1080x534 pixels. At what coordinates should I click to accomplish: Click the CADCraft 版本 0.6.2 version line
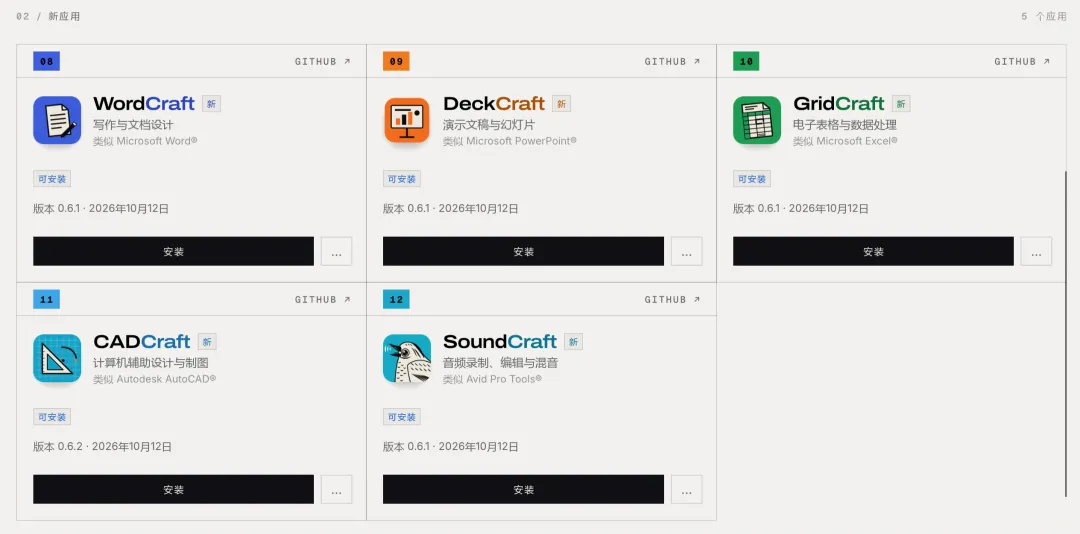[103, 446]
